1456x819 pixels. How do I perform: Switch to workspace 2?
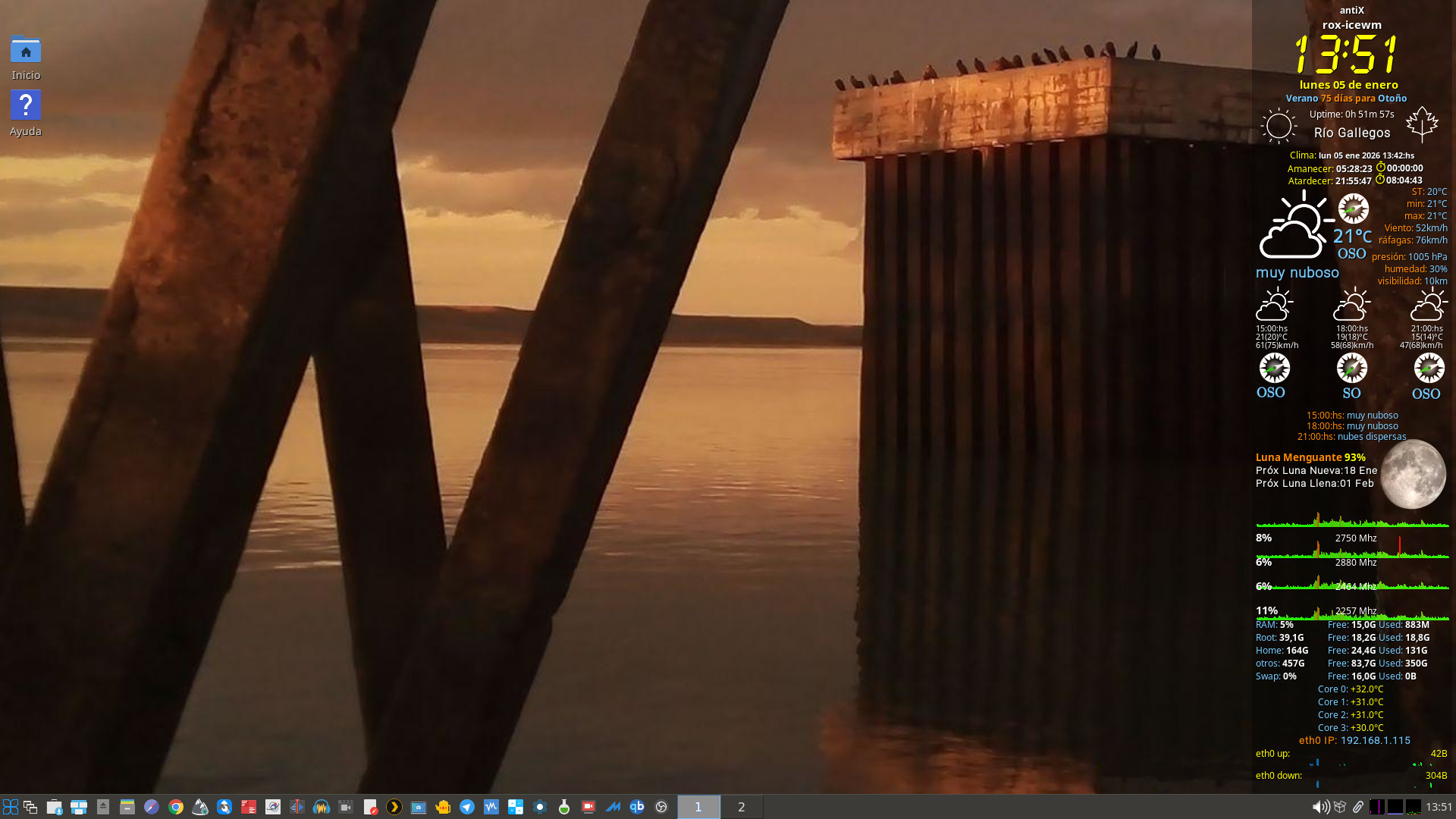[741, 807]
